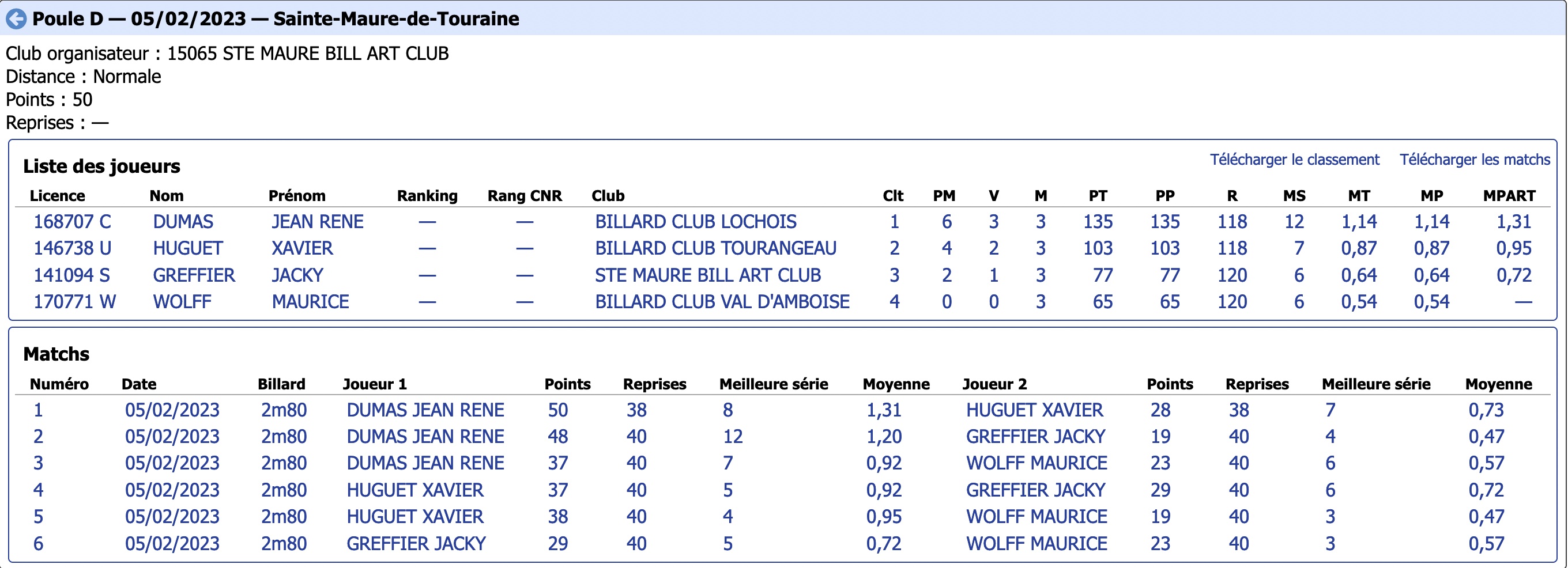The height and width of the screenshot is (568, 1568).
Task: Click the Liste des joueurs heading
Action: pos(101,166)
